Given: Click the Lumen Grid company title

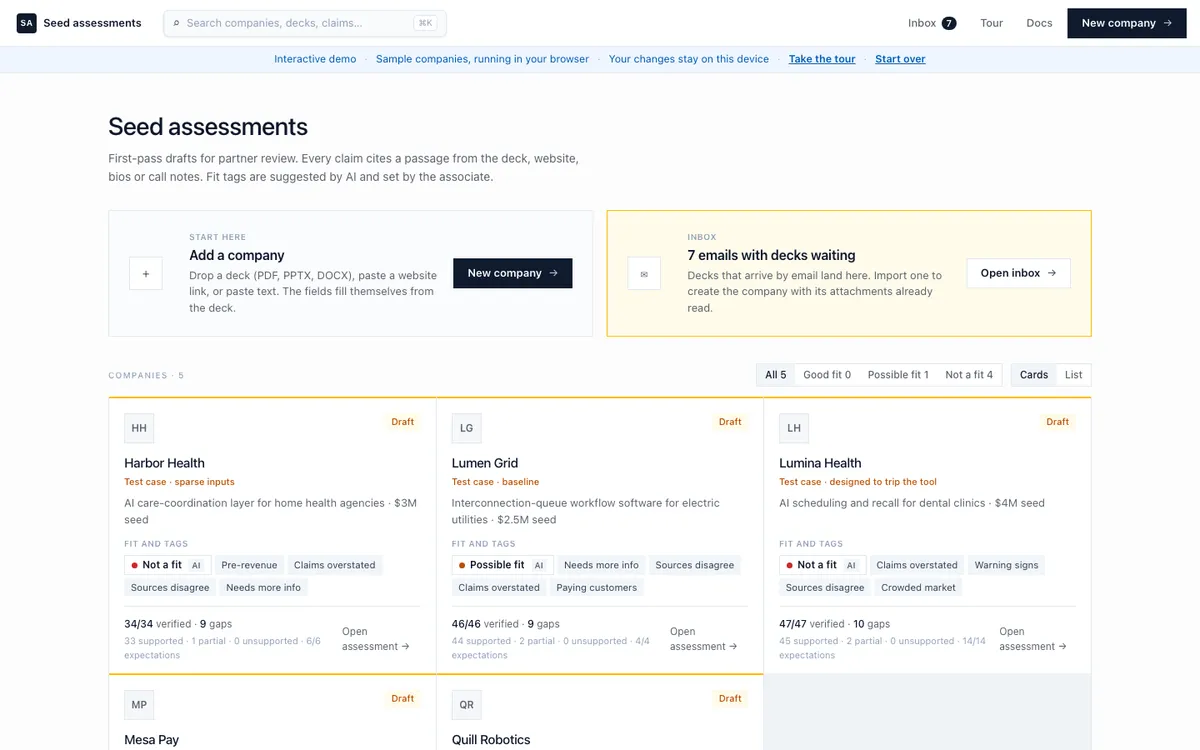Looking at the screenshot, I should tap(485, 463).
